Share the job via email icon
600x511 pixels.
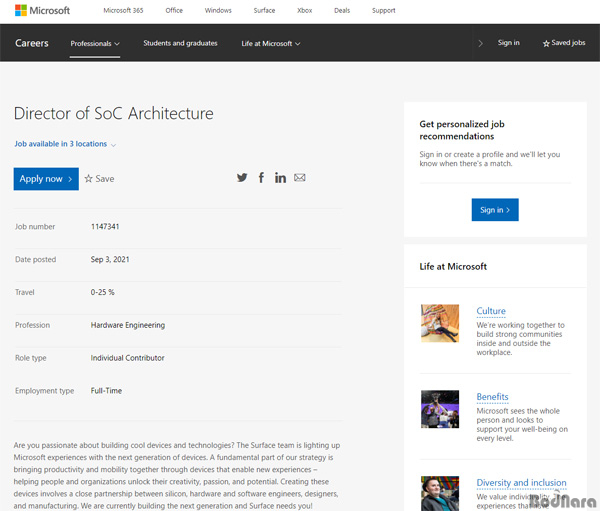[x=300, y=178]
